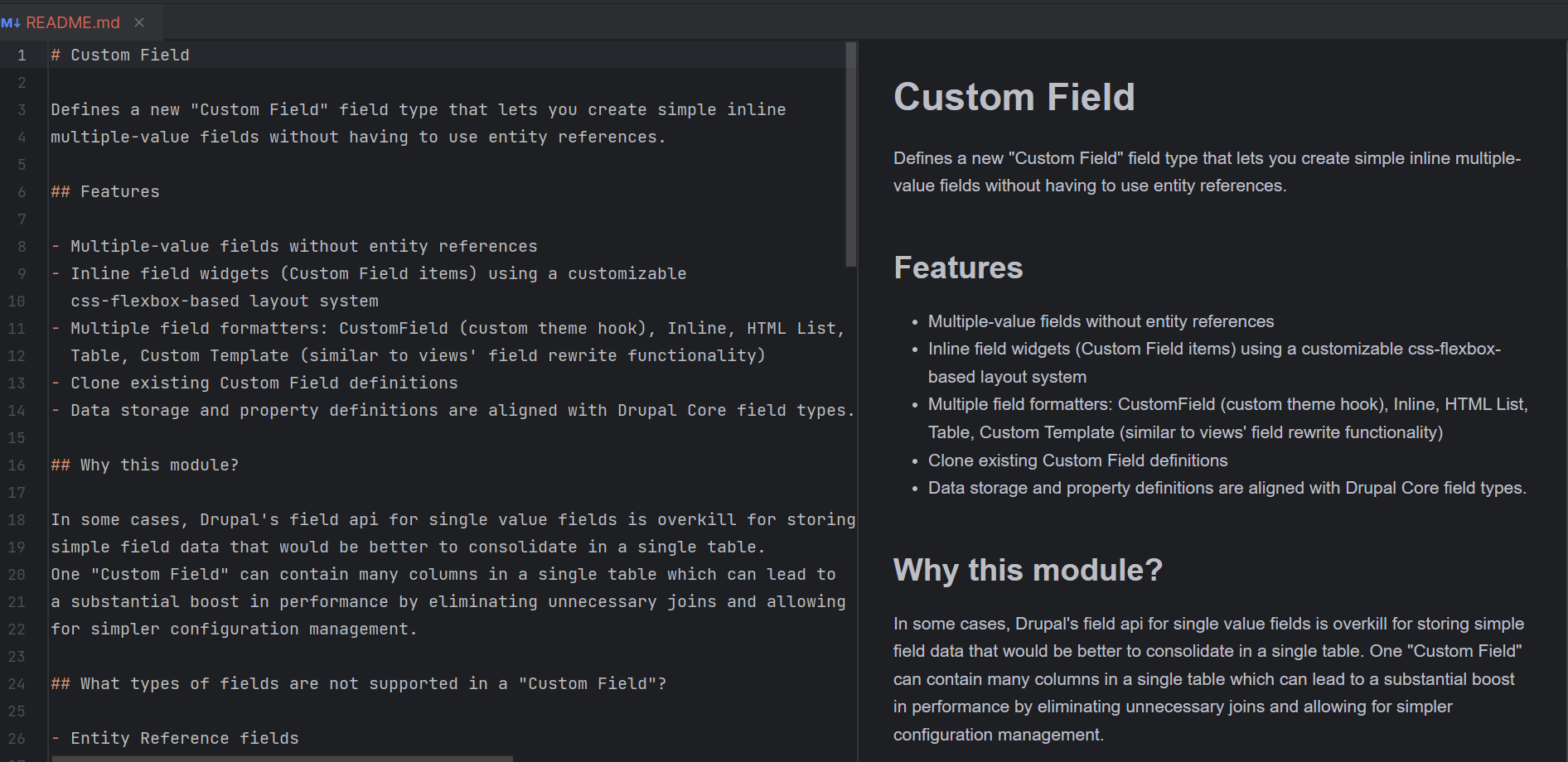Click line number 24 in the gutter

(17, 683)
